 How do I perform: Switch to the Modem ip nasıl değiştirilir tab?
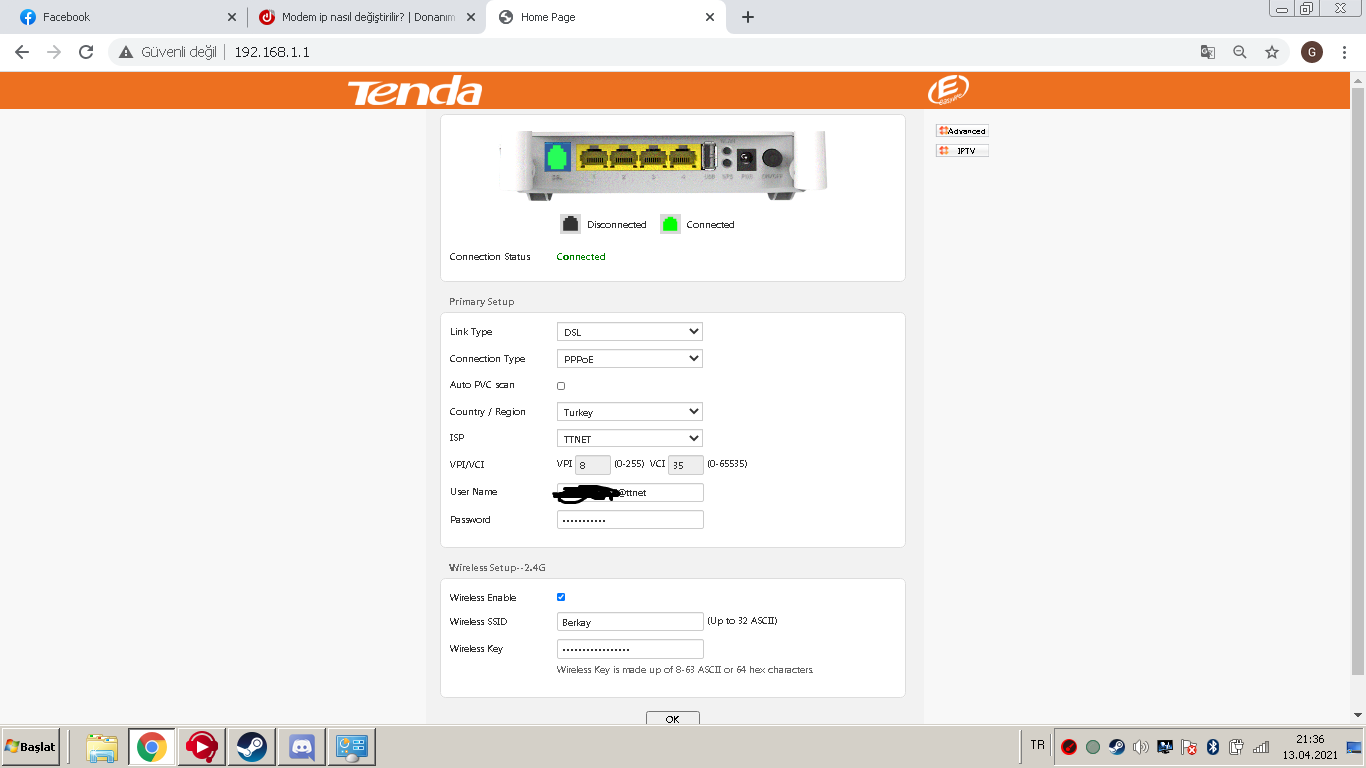(x=366, y=17)
